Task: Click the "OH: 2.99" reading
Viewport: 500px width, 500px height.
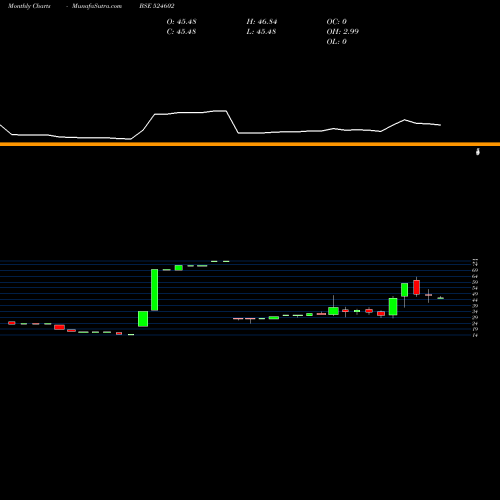Action: pos(343,32)
